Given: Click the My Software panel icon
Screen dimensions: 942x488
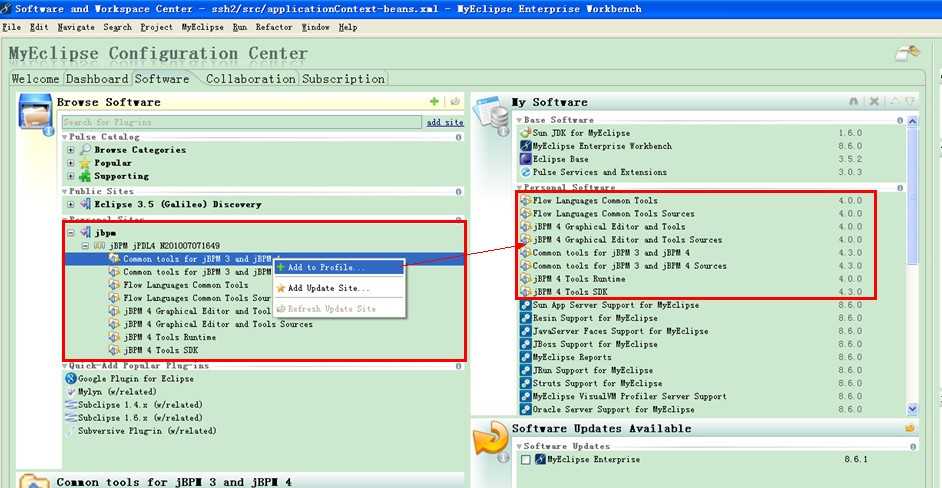Looking at the screenshot, I should [491, 114].
